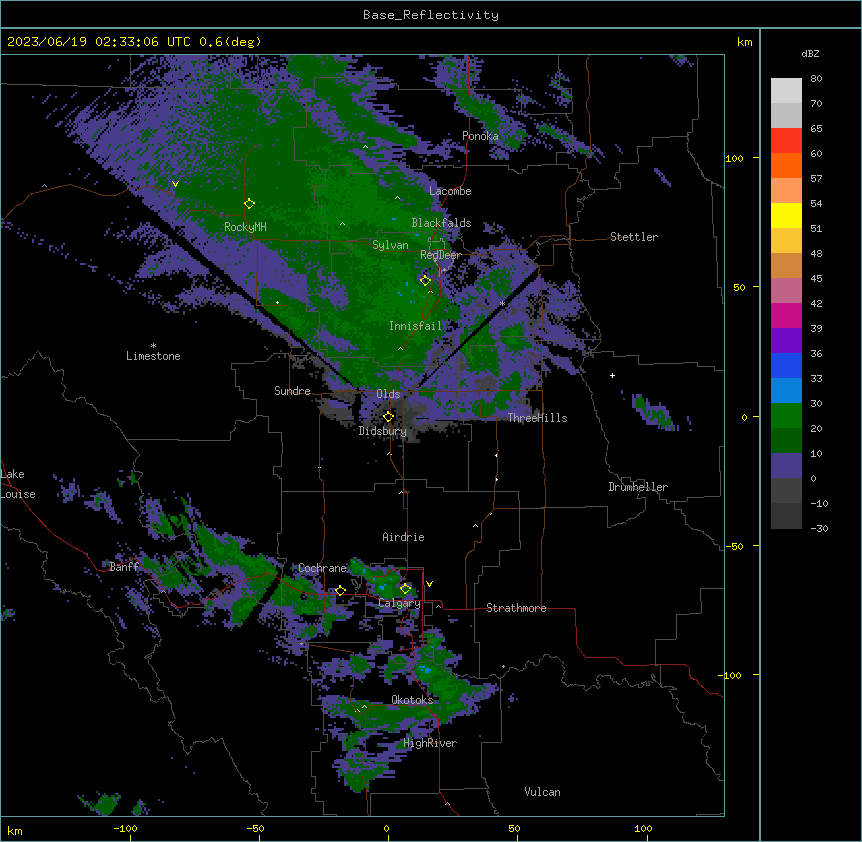Viewport: 862px width, 842px height.
Task: Click the Sylvan label
Action: 390,245
